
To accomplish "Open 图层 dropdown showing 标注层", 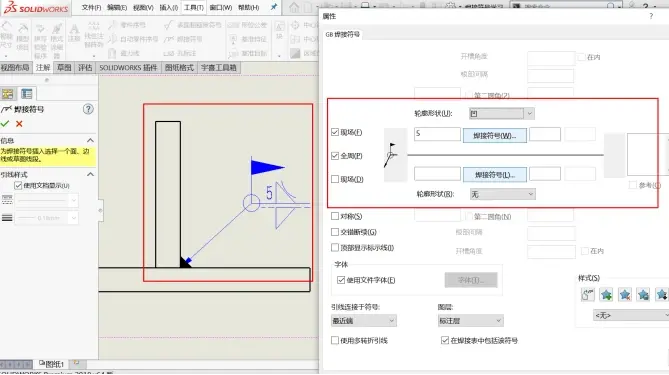I will (x=471, y=320).
